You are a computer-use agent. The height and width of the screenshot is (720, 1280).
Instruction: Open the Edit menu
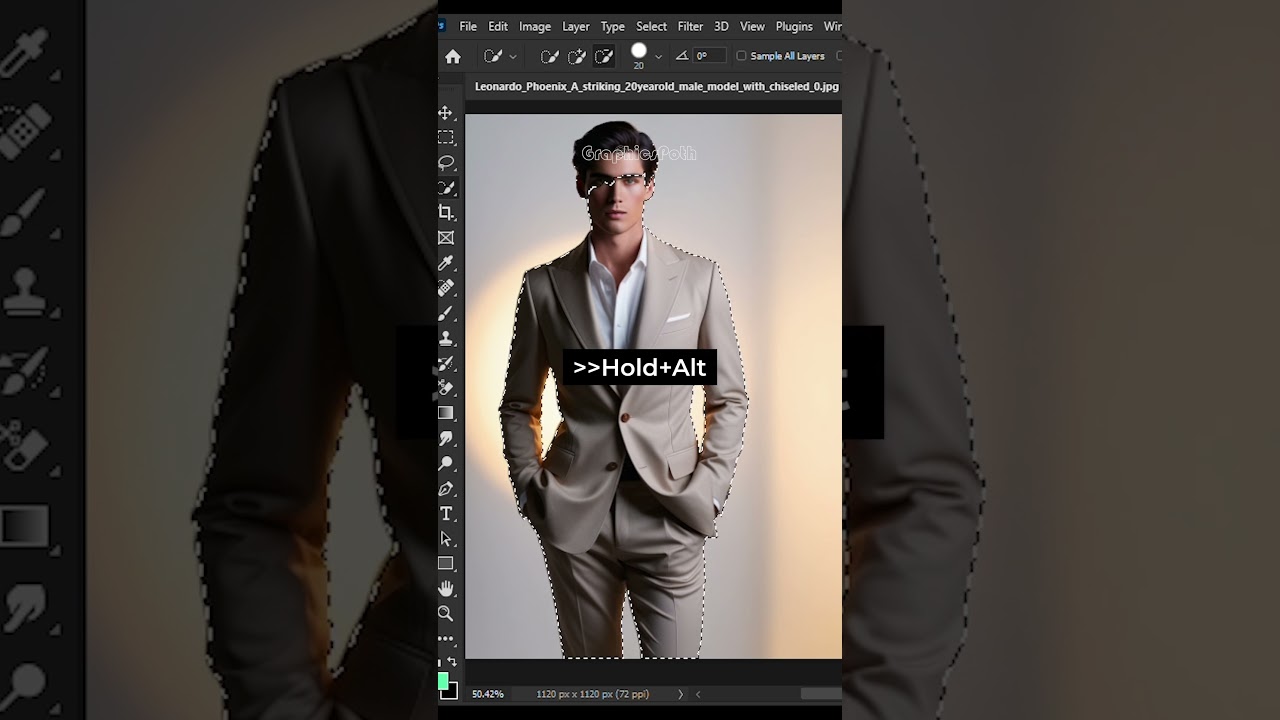pyautogui.click(x=498, y=27)
